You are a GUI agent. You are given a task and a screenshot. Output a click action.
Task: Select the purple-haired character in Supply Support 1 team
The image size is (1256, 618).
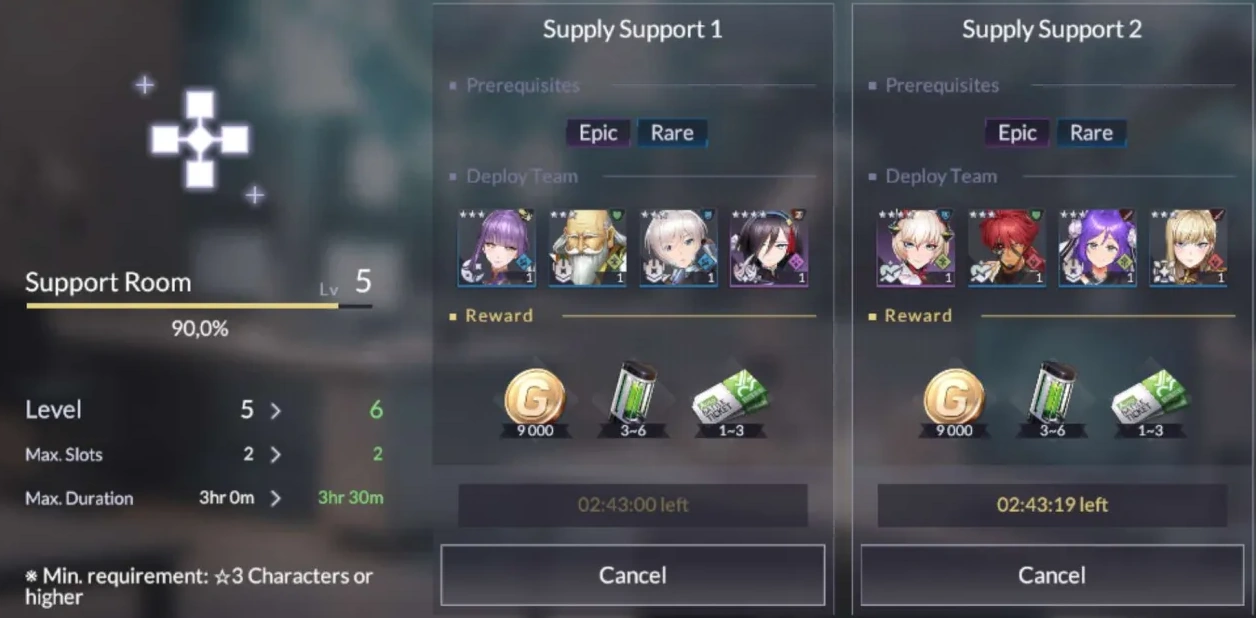coord(496,248)
